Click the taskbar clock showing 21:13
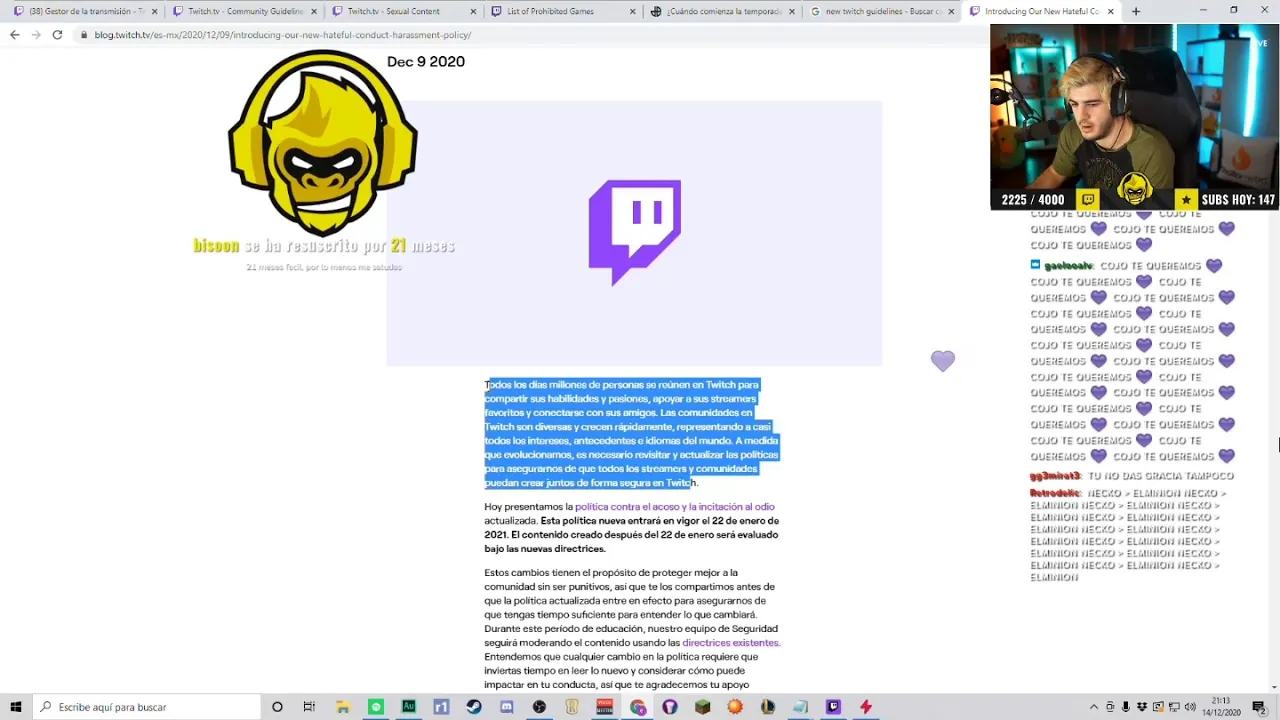The image size is (1280, 720). point(1221,707)
